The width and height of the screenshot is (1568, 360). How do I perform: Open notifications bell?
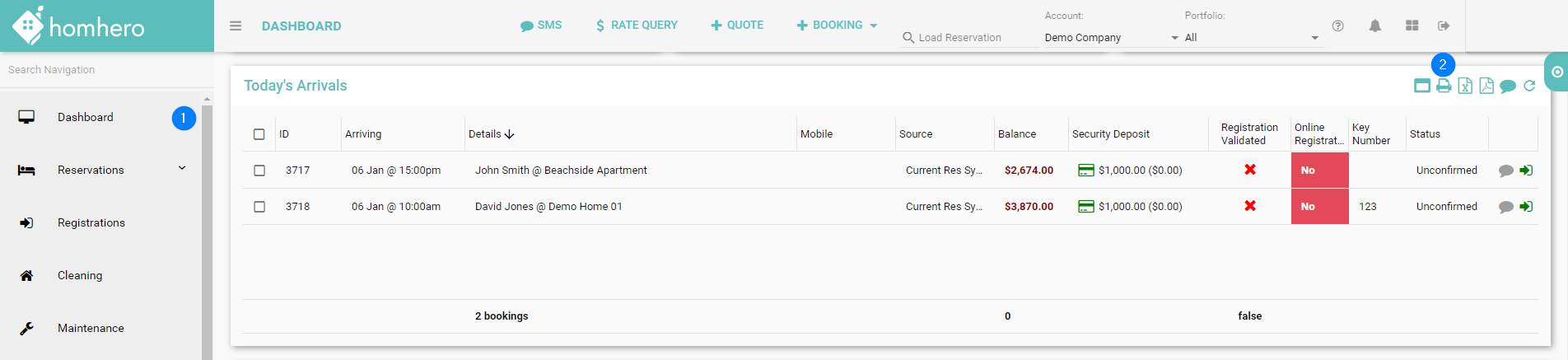(x=1375, y=26)
